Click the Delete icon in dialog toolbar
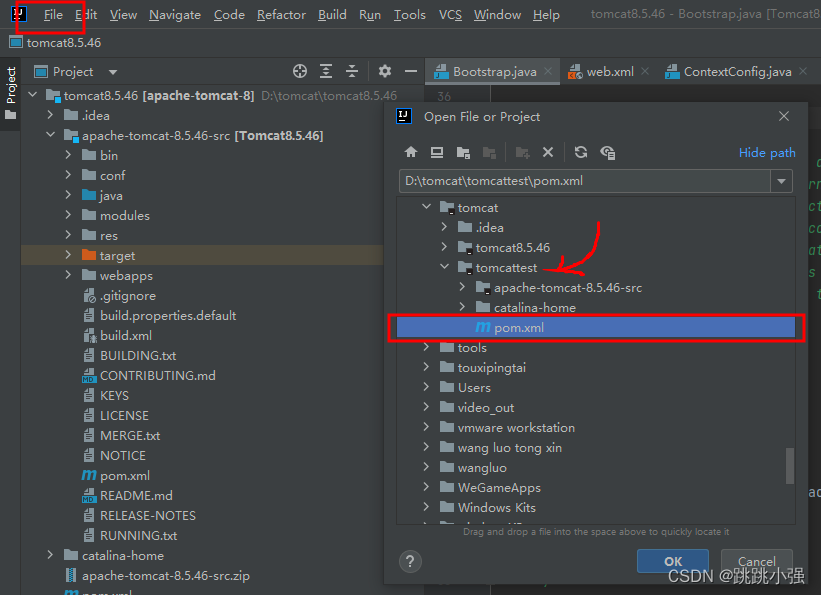Screen dimensions: 821x595 [x=548, y=152]
